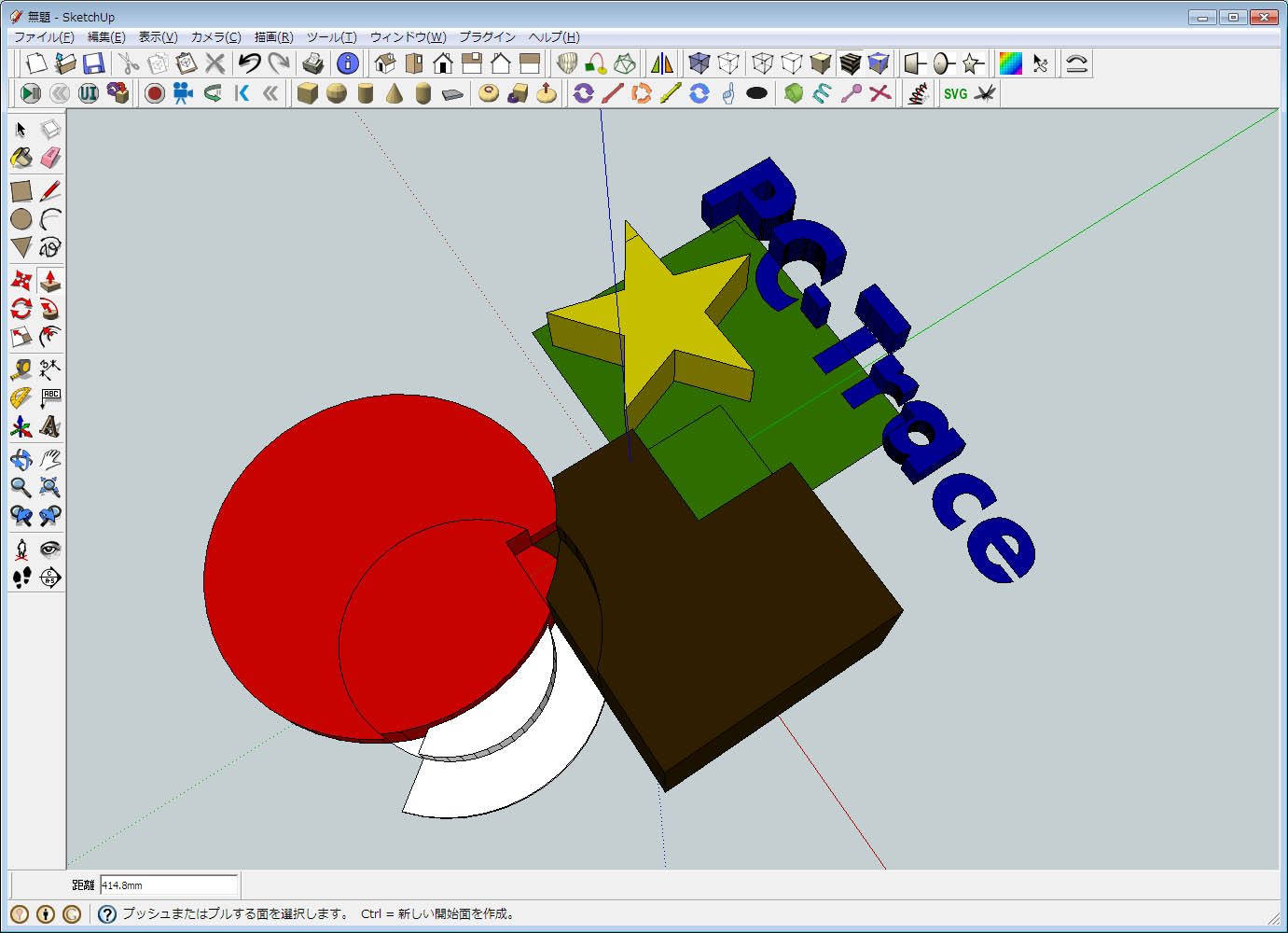
Task: Print using the printer icon
Action: pyautogui.click(x=313, y=63)
